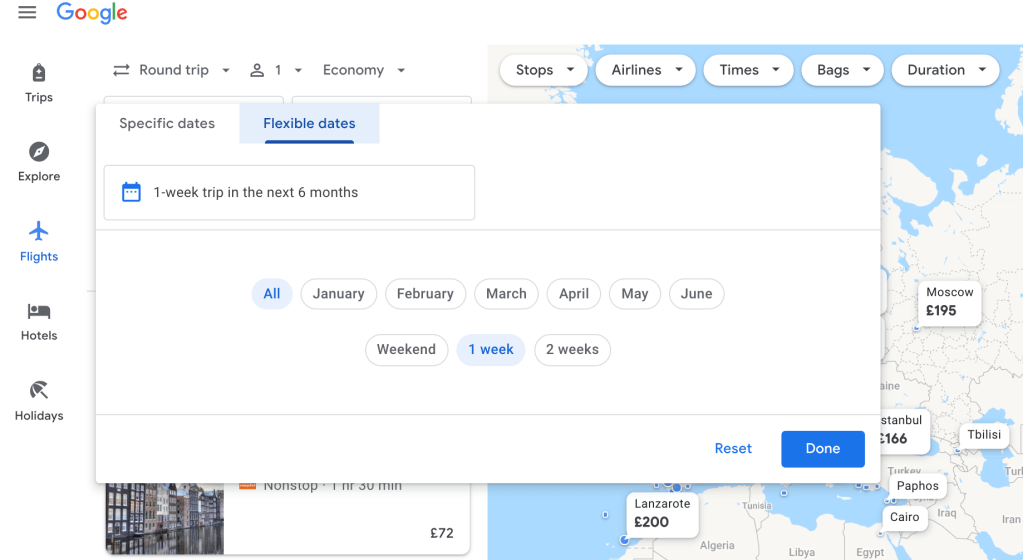
Task: Open the Airlines filter dropdown
Action: click(x=645, y=70)
